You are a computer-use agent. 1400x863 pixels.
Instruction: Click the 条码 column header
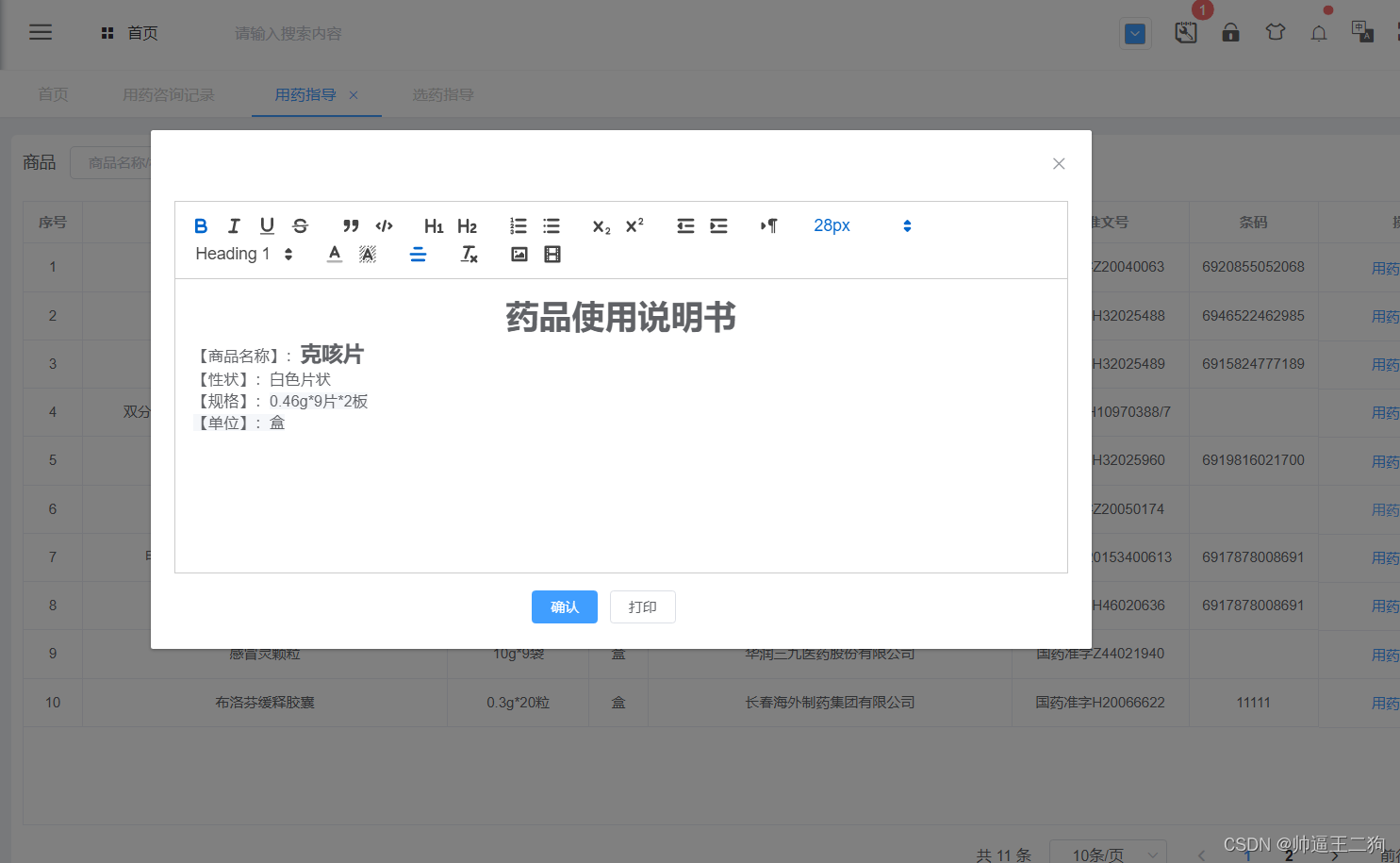click(x=1253, y=223)
